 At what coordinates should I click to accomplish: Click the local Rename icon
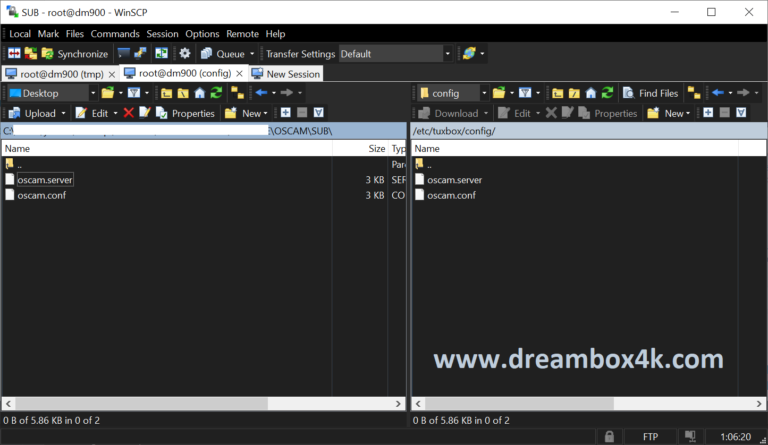[144, 113]
